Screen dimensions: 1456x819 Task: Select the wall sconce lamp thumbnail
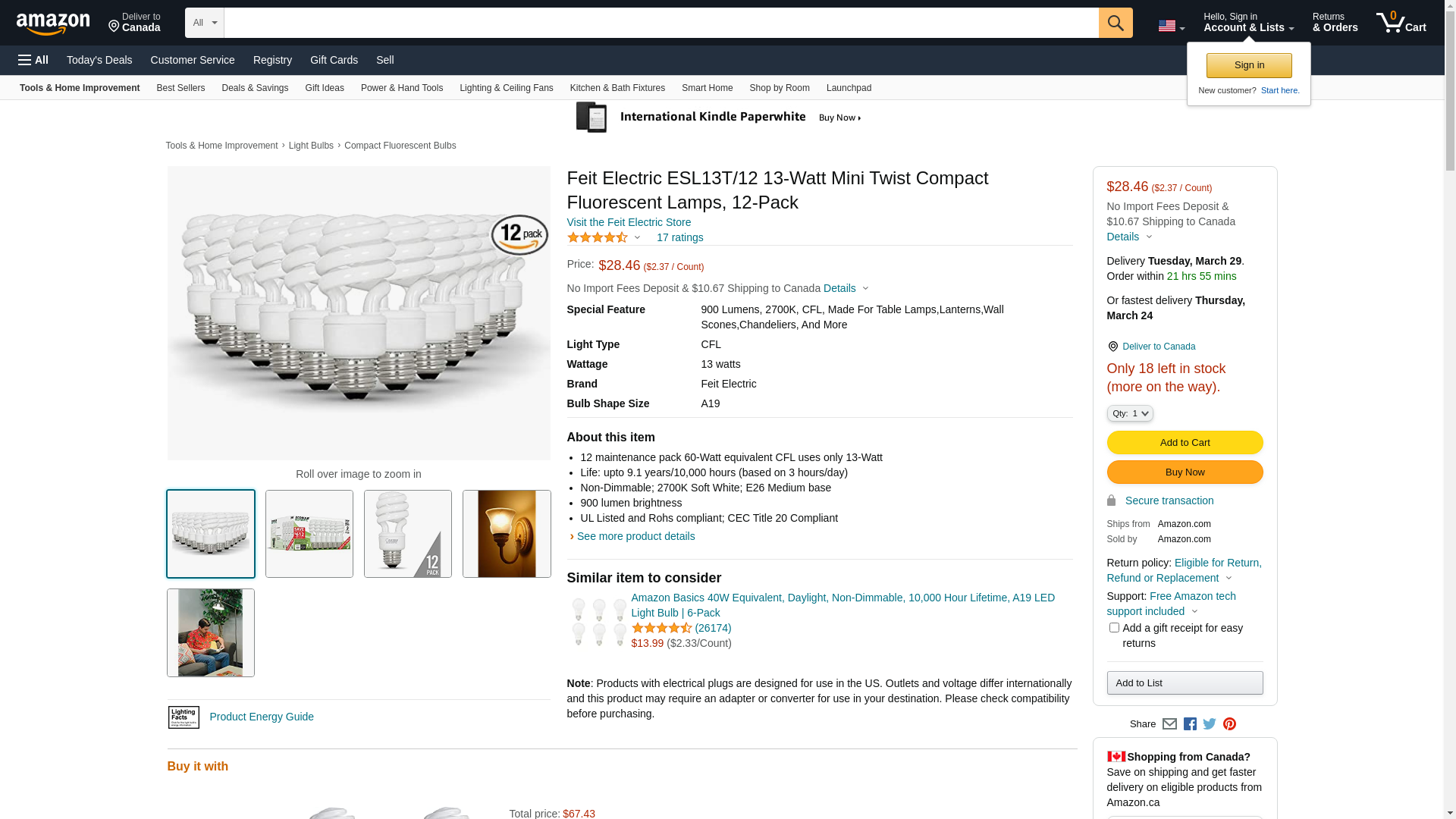pos(507,534)
